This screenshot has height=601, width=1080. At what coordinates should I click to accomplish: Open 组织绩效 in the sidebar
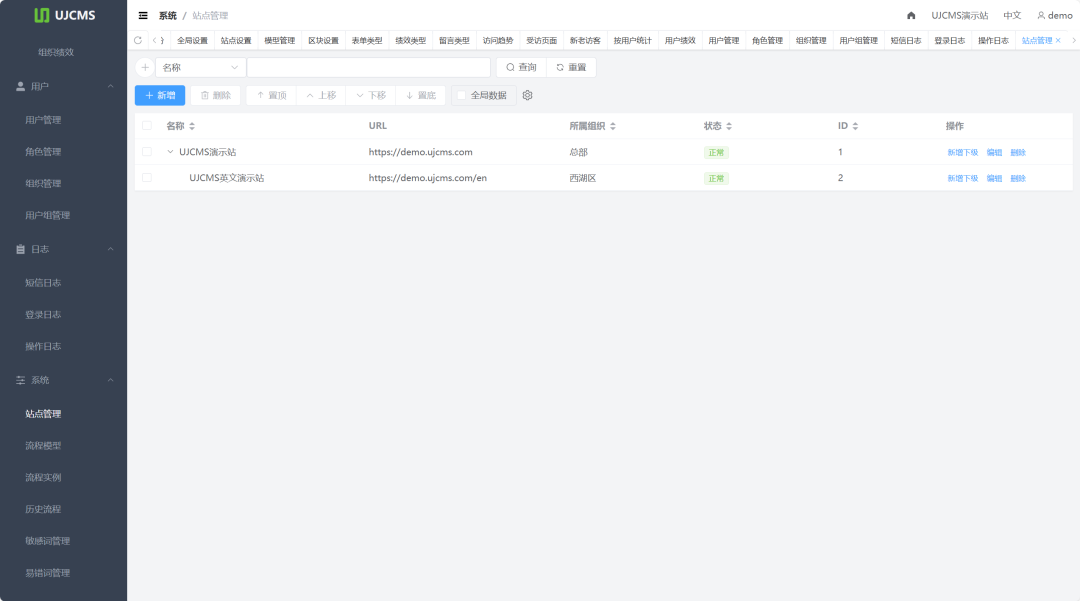click(x=56, y=52)
